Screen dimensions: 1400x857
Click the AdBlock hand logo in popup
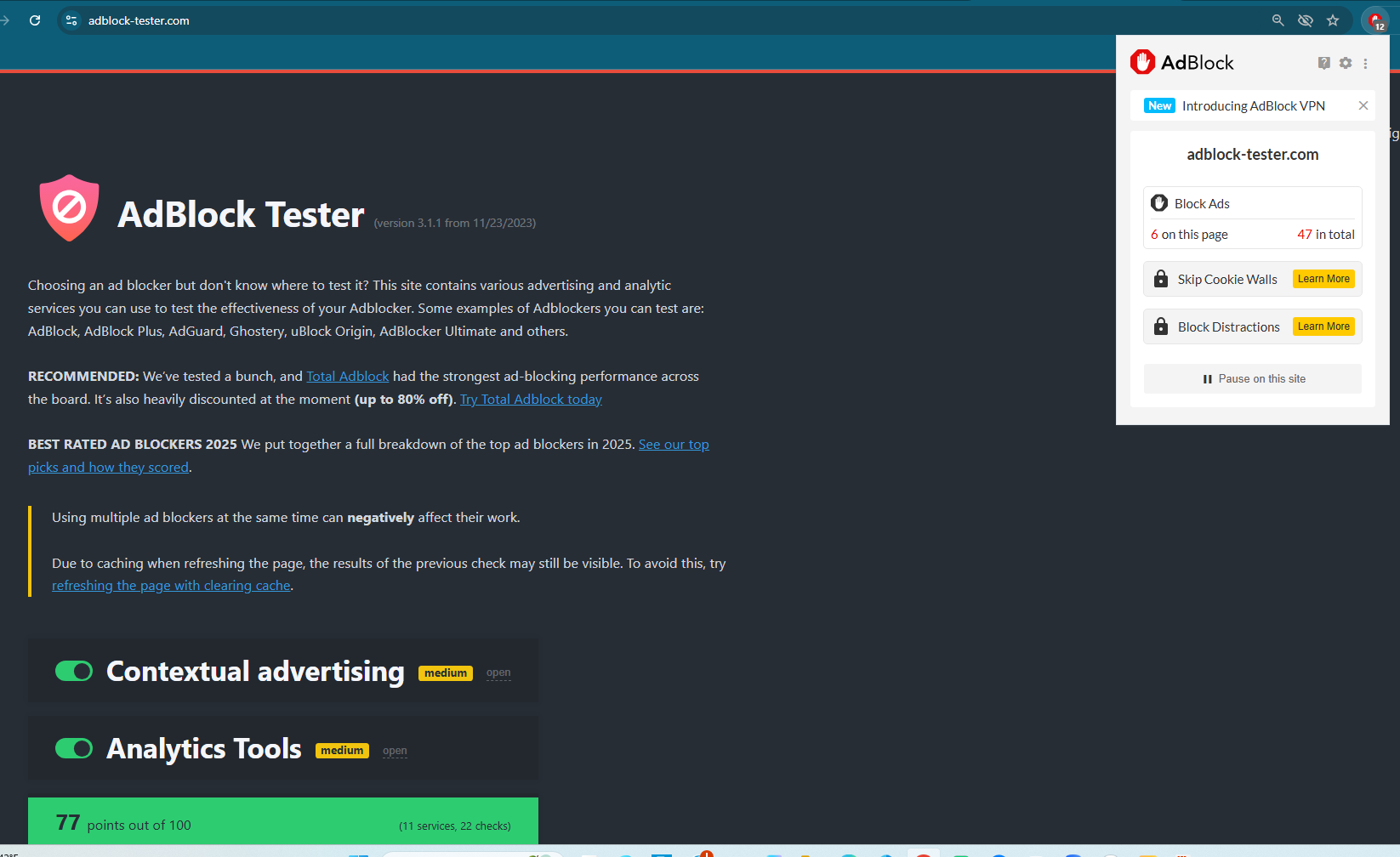(1142, 61)
